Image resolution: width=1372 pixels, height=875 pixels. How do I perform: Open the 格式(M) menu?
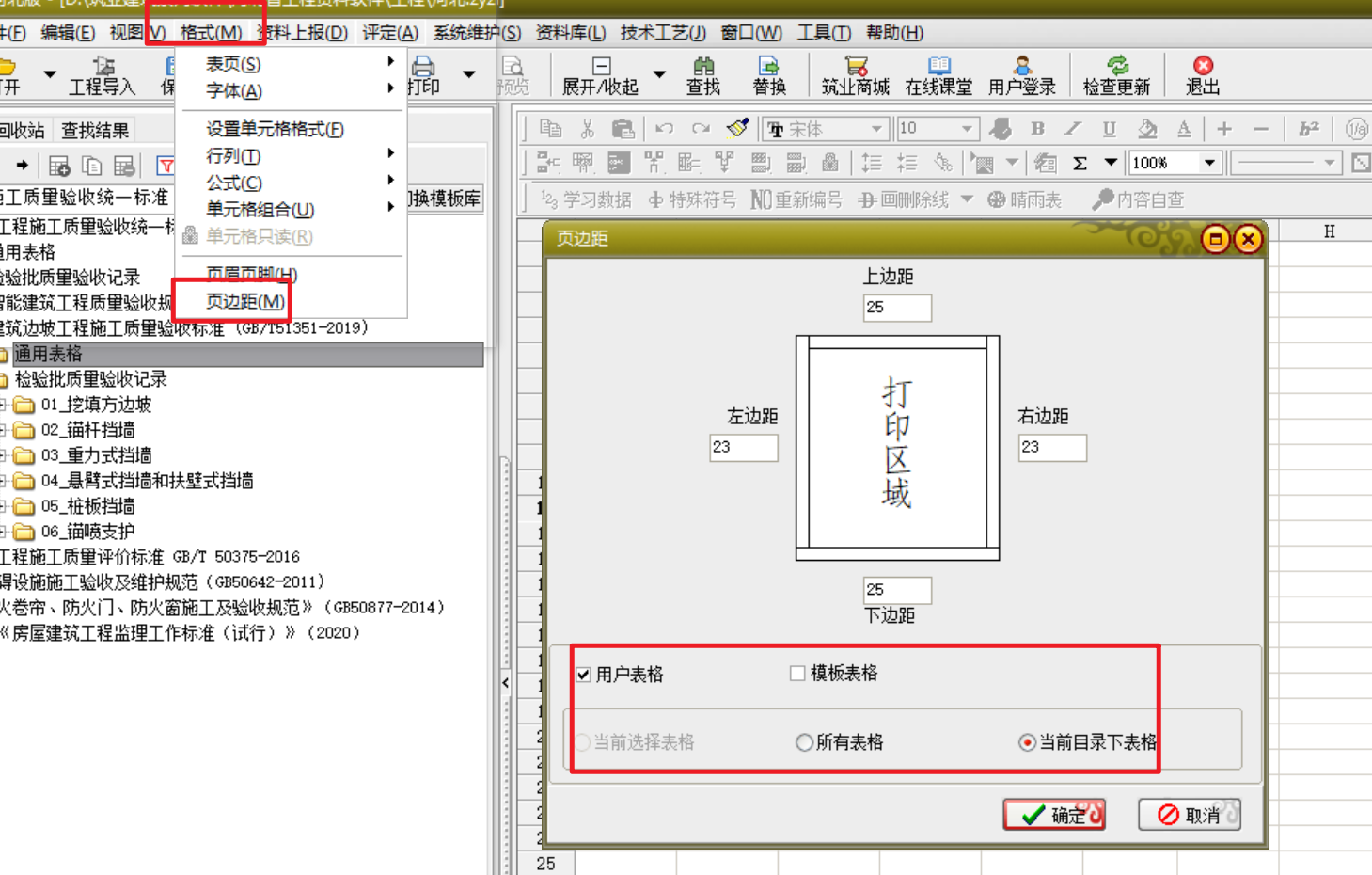[x=211, y=33]
